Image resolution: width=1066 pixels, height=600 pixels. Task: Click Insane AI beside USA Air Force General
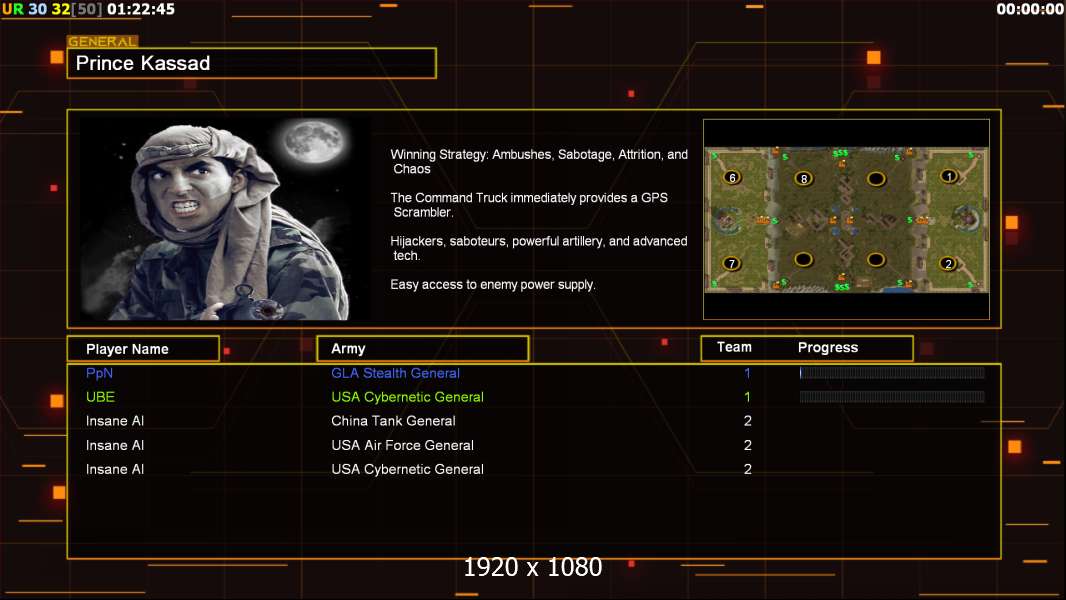(x=115, y=445)
